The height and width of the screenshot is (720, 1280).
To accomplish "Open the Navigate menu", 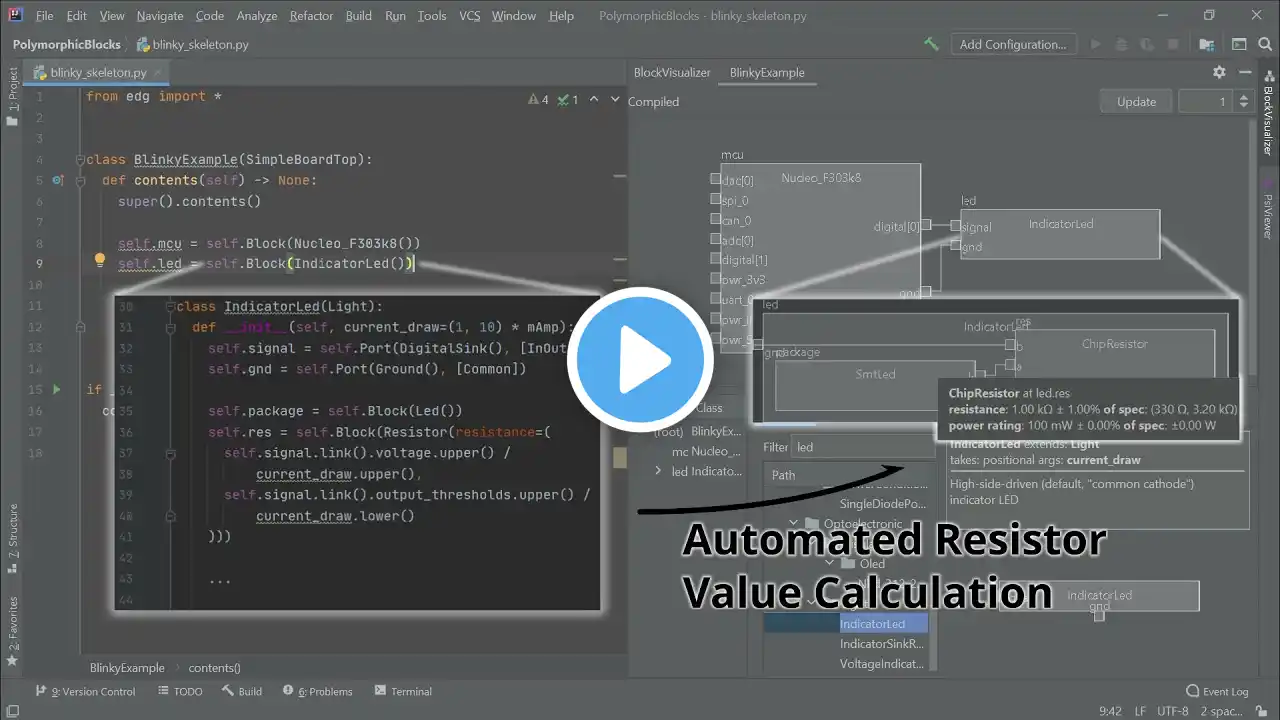I will 160,16.
